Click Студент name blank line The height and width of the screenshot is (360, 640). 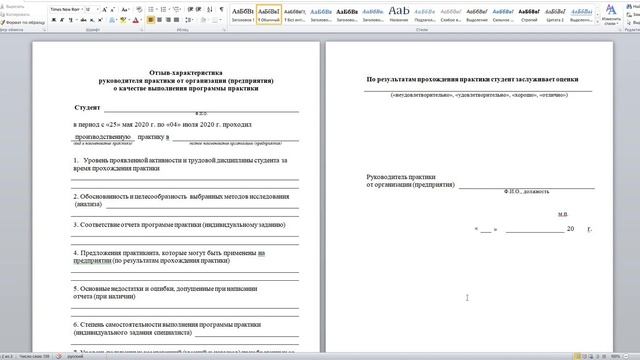click(201, 109)
